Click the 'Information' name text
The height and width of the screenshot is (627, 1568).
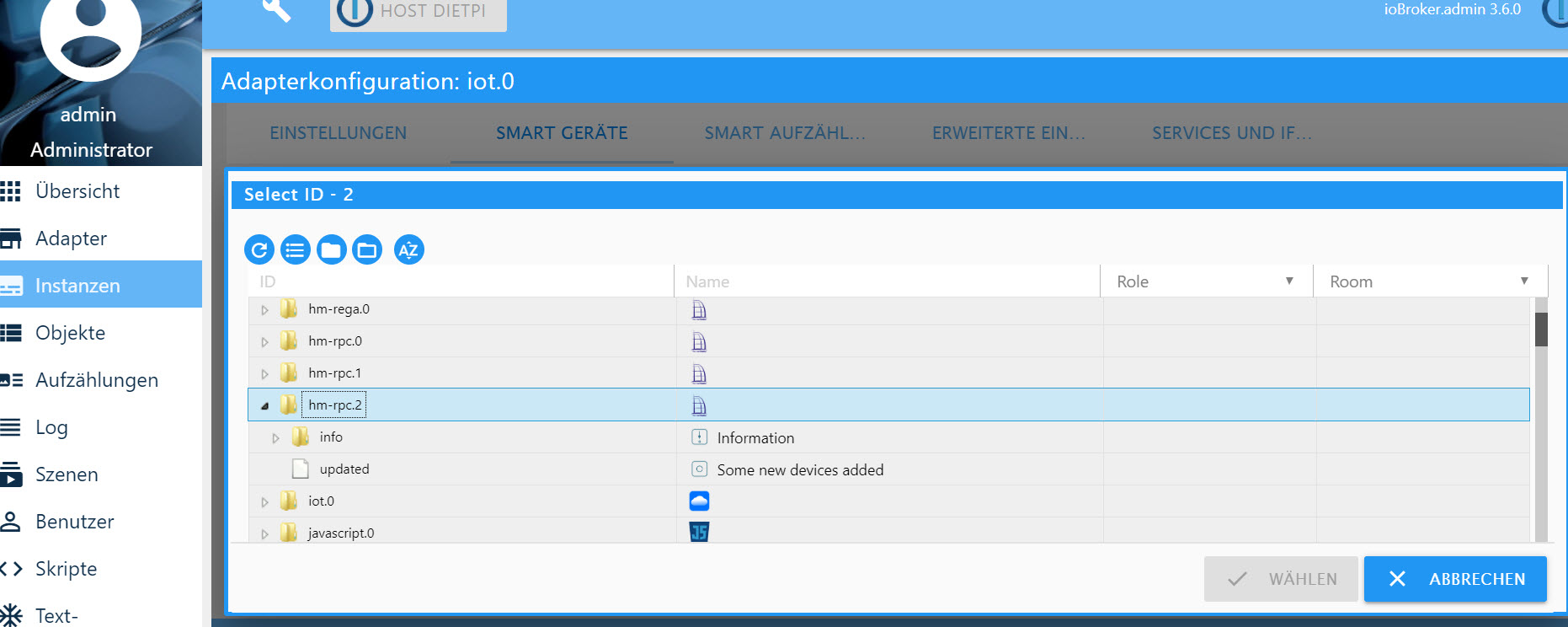coord(755,438)
